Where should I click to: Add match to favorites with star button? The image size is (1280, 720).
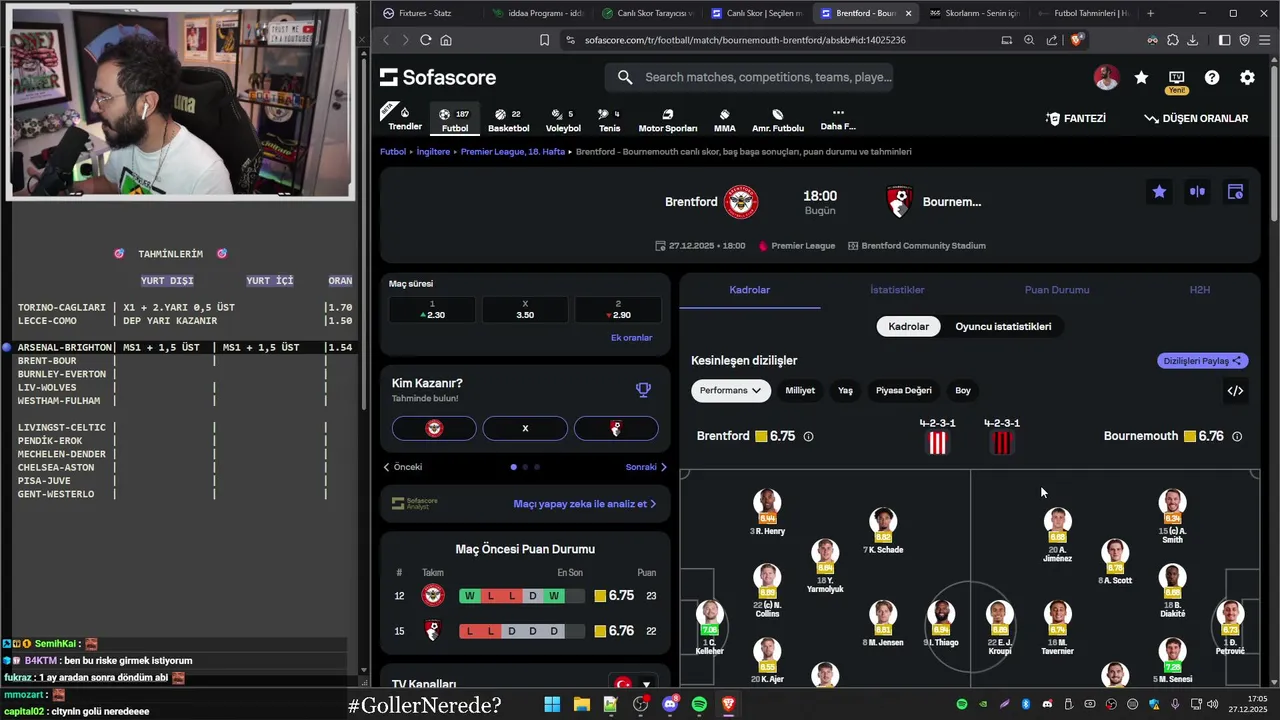(1159, 192)
